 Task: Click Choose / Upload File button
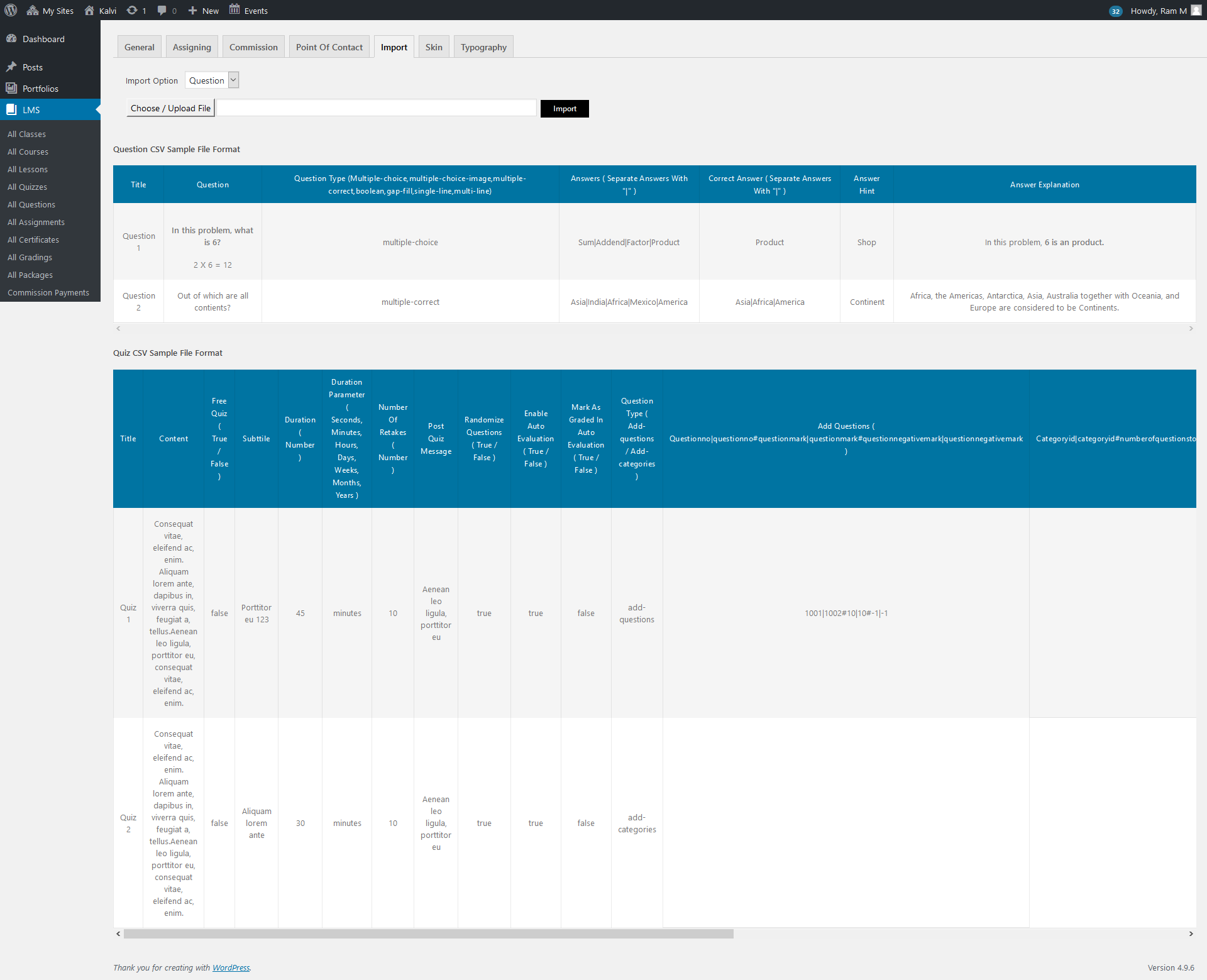pyautogui.click(x=170, y=108)
